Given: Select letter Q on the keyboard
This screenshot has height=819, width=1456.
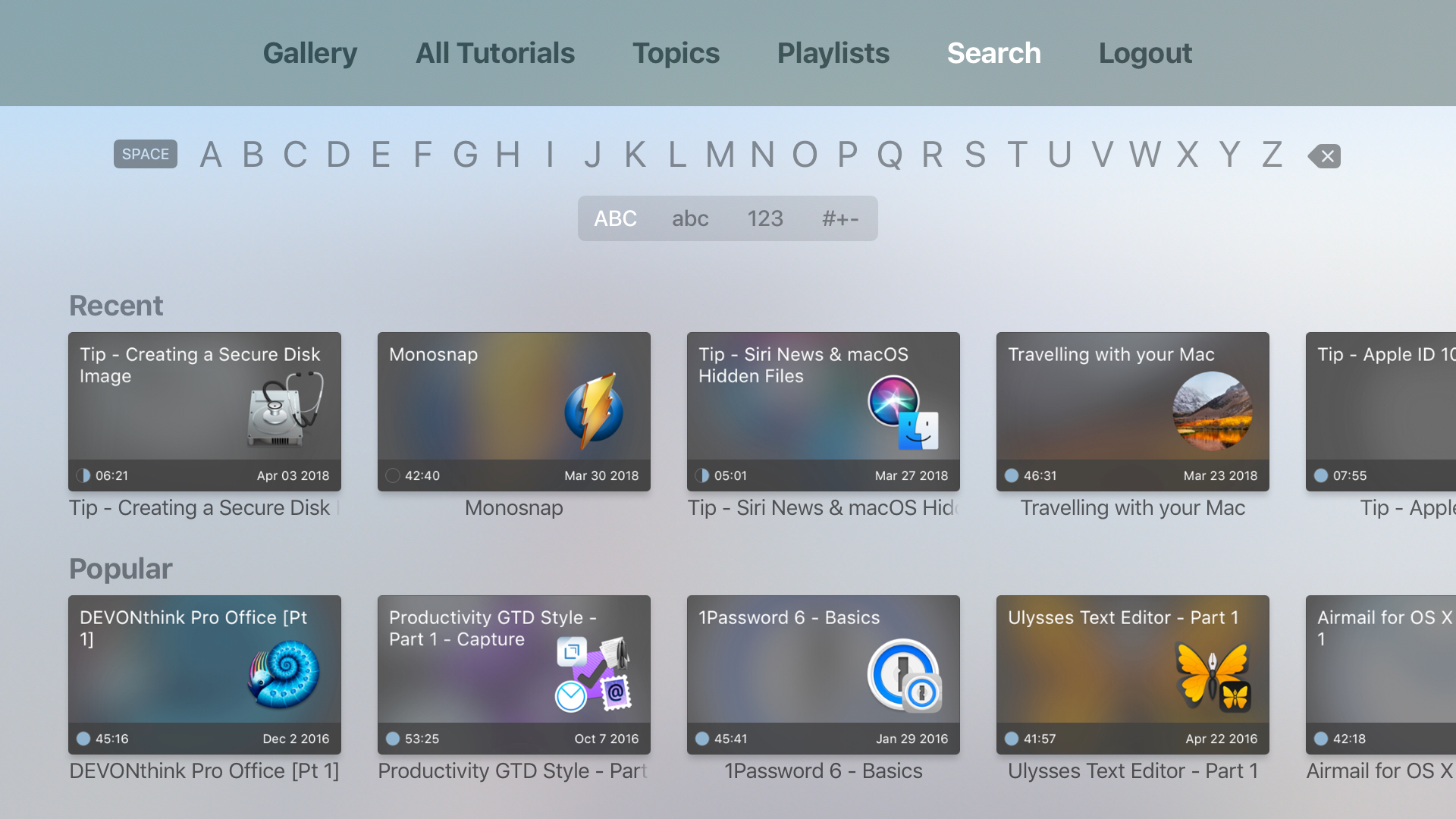Looking at the screenshot, I should [x=890, y=155].
